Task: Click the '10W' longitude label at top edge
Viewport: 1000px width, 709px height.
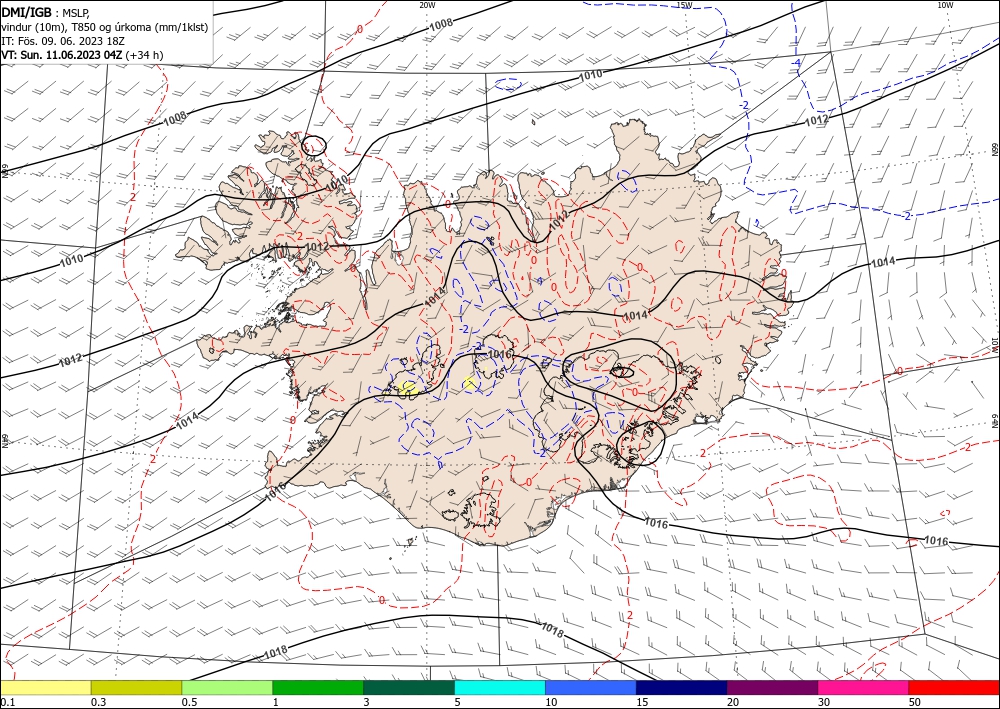Action: 945,5
